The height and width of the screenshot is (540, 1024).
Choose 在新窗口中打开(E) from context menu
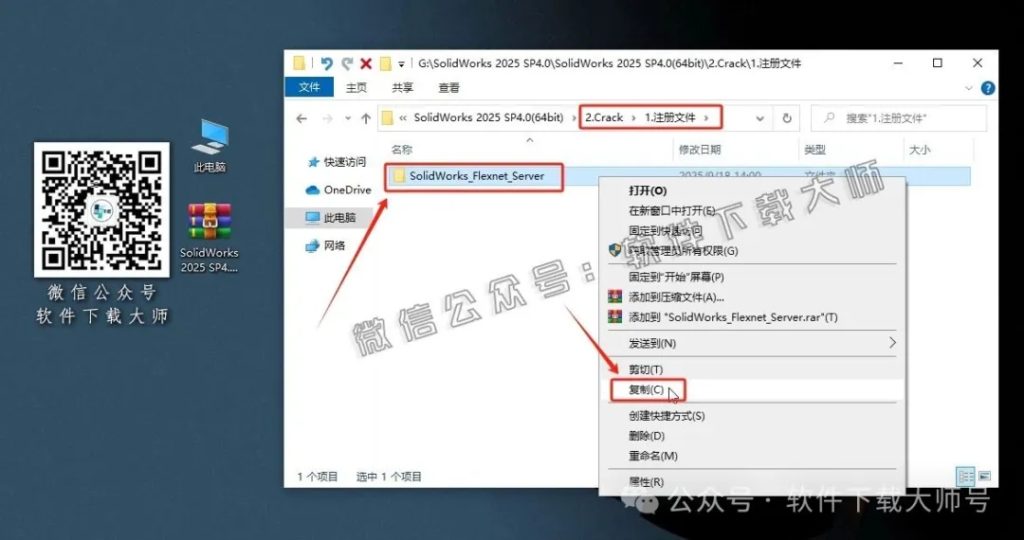tap(752, 210)
